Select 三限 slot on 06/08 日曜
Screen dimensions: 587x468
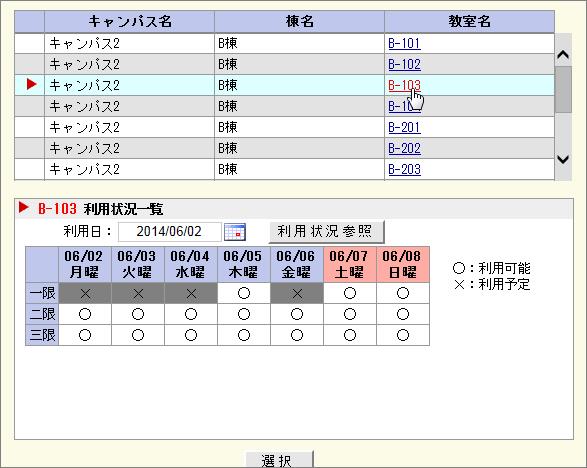[403, 335]
